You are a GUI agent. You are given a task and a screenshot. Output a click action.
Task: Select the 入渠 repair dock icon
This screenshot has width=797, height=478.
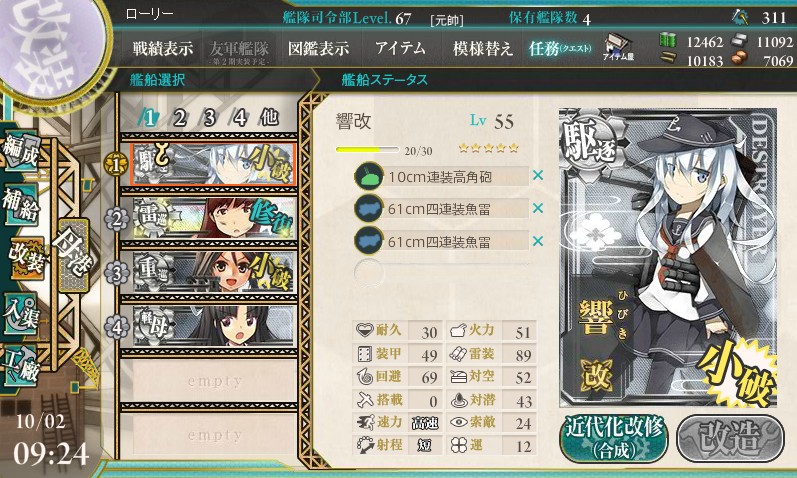point(21,312)
